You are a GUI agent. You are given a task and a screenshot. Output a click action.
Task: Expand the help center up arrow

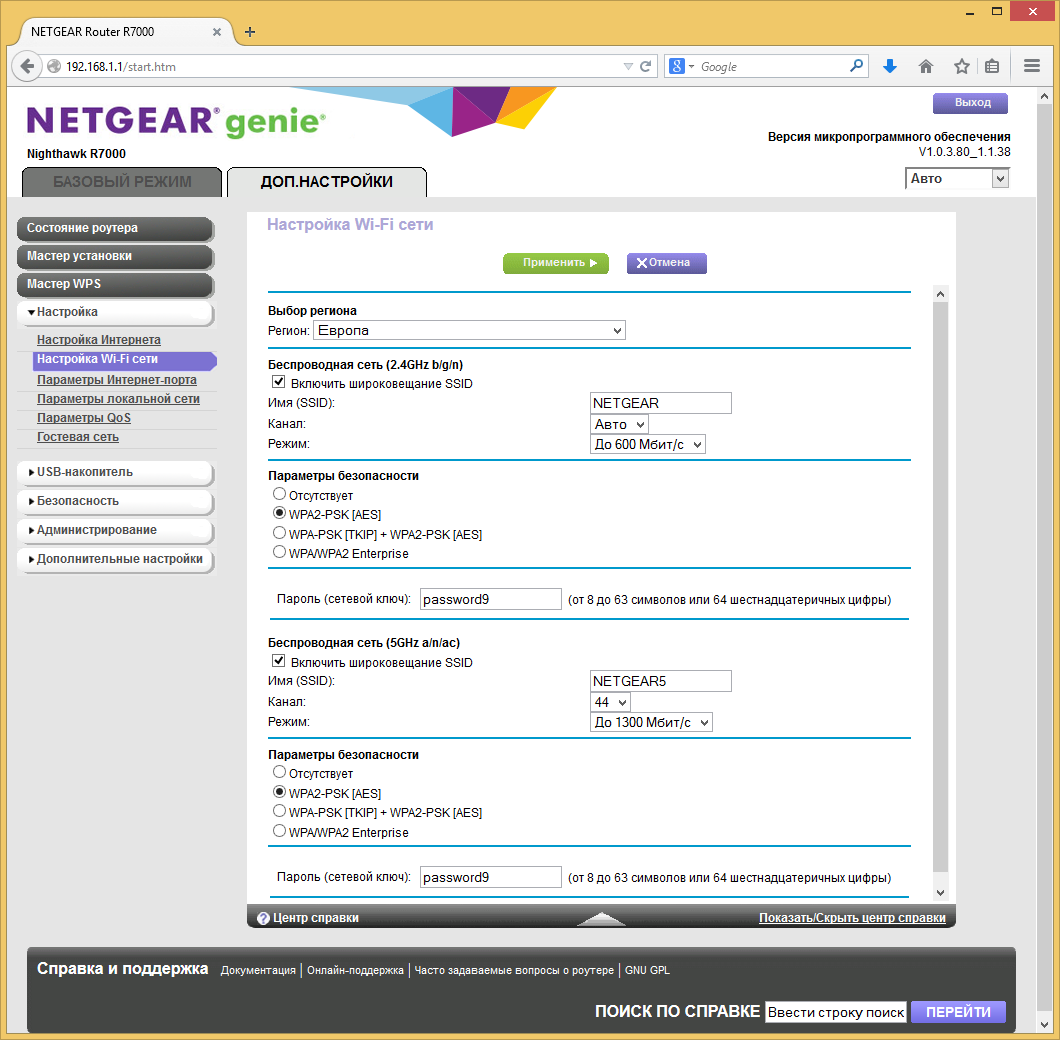(x=601, y=918)
